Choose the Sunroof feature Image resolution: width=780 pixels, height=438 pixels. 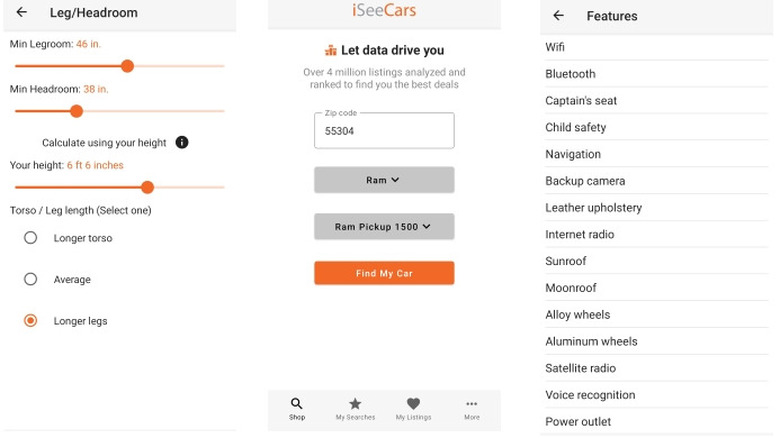pos(566,261)
